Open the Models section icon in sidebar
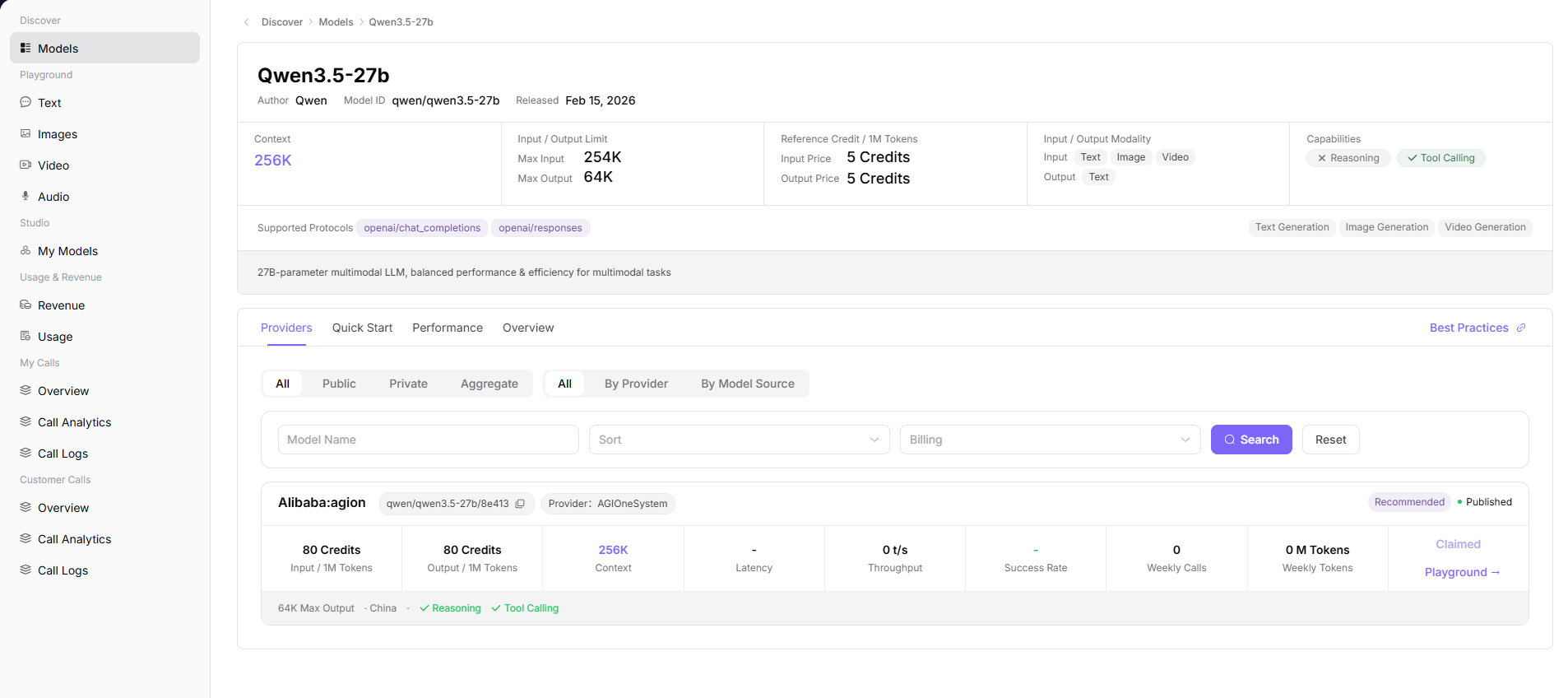 [x=26, y=48]
